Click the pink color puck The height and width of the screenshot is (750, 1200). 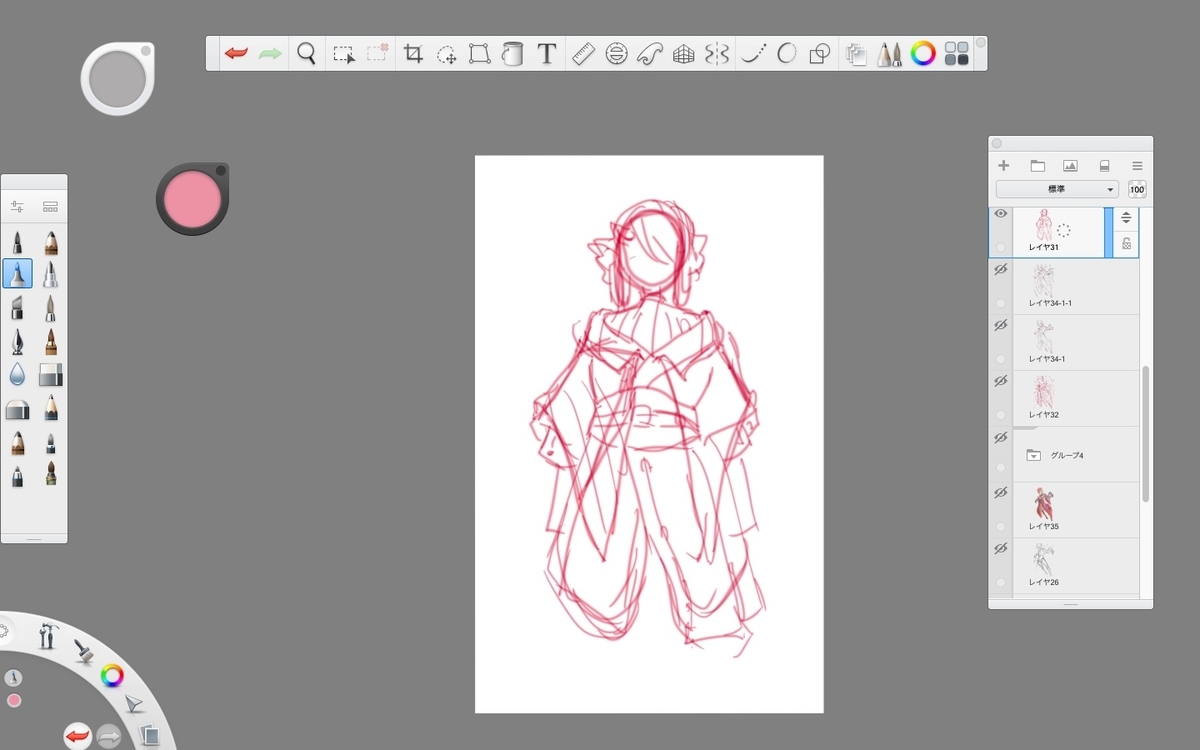(x=191, y=198)
